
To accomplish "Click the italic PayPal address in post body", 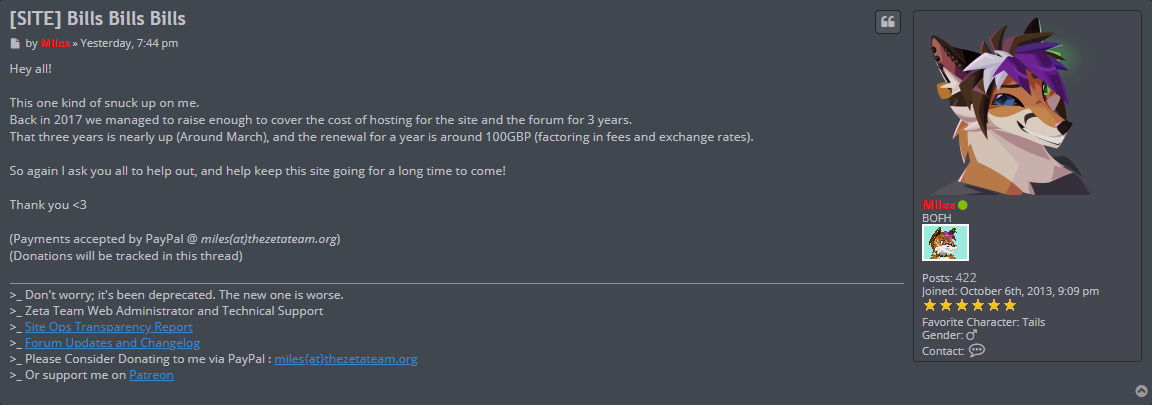I will [x=270, y=239].
